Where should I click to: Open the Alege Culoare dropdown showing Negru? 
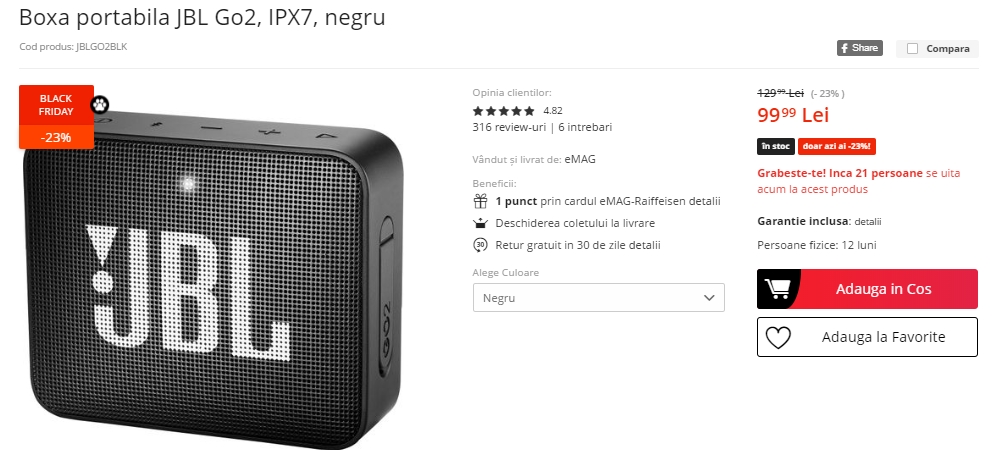[599, 298]
